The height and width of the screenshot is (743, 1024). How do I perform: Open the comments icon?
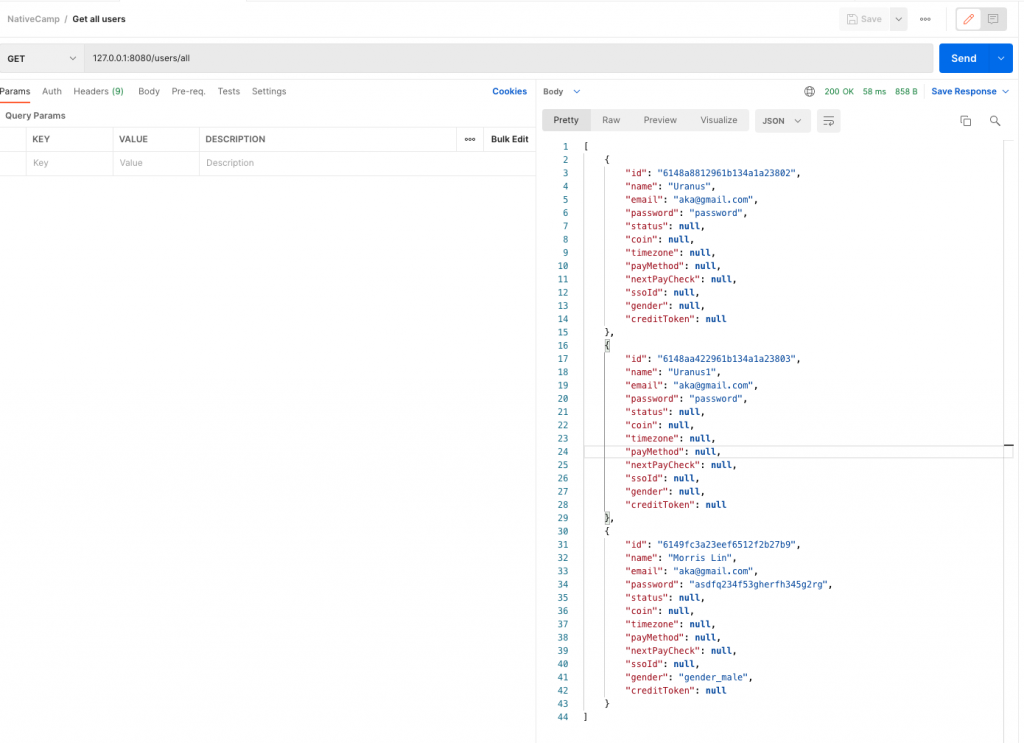[993, 20]
